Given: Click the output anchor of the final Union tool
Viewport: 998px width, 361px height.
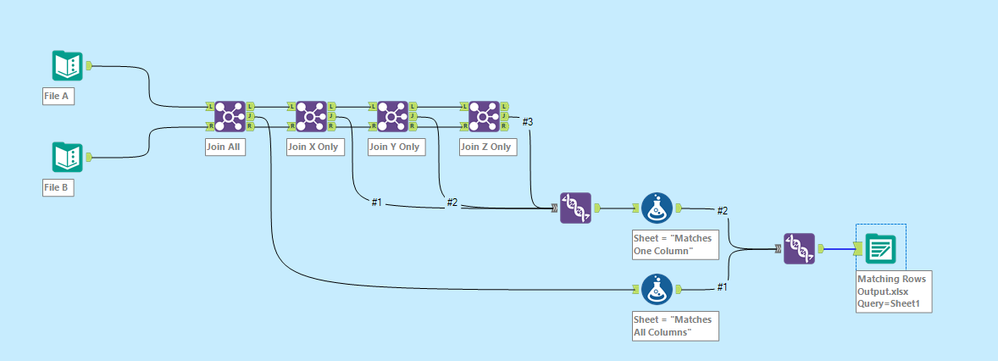Looking at the screenshot, I should (x=821, y=248).
